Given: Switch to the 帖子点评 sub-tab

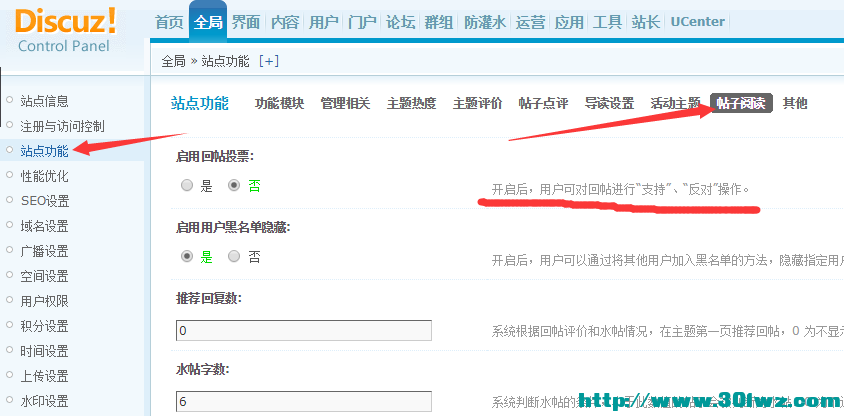Looking at the screenshot, I should [x=544, y=103].
